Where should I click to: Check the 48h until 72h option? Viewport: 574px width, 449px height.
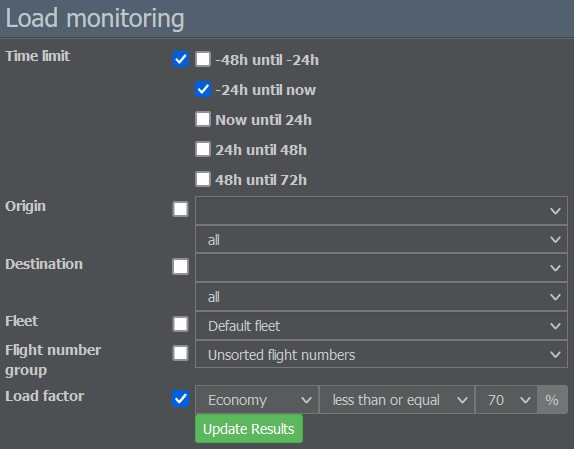[x=203, y=179]
